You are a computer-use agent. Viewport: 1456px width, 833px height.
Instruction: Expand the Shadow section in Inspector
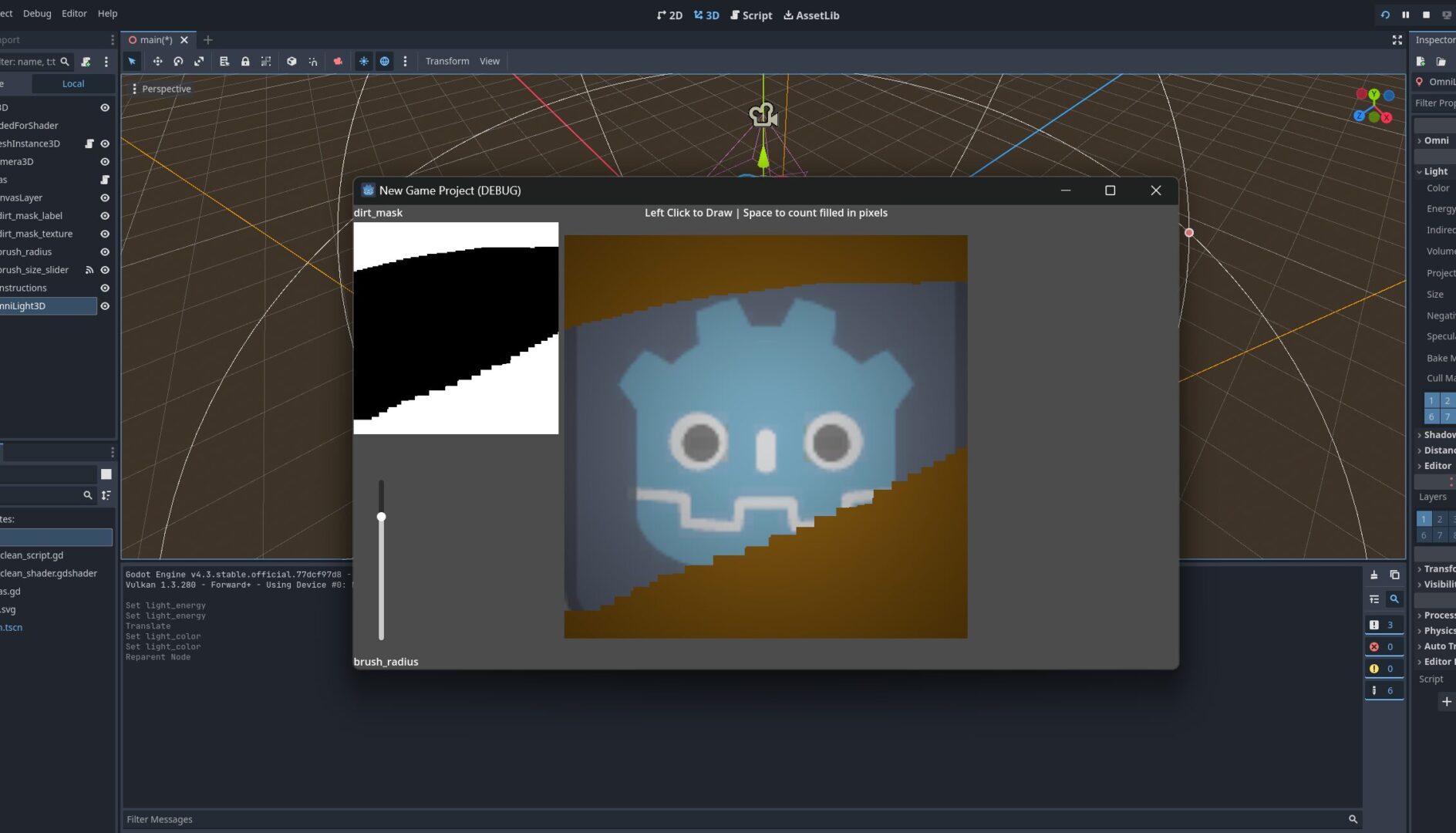1435,435
